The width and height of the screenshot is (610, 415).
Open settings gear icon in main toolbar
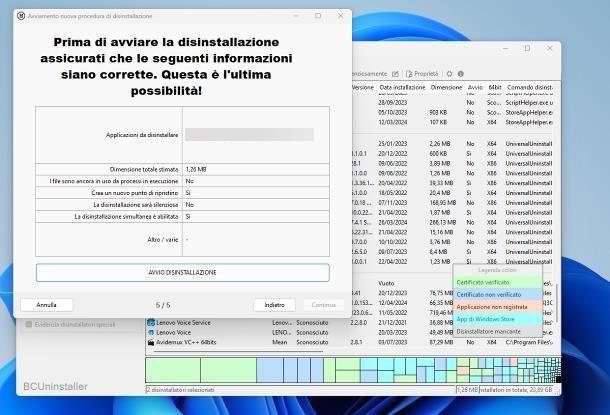[x=449, y=74]
